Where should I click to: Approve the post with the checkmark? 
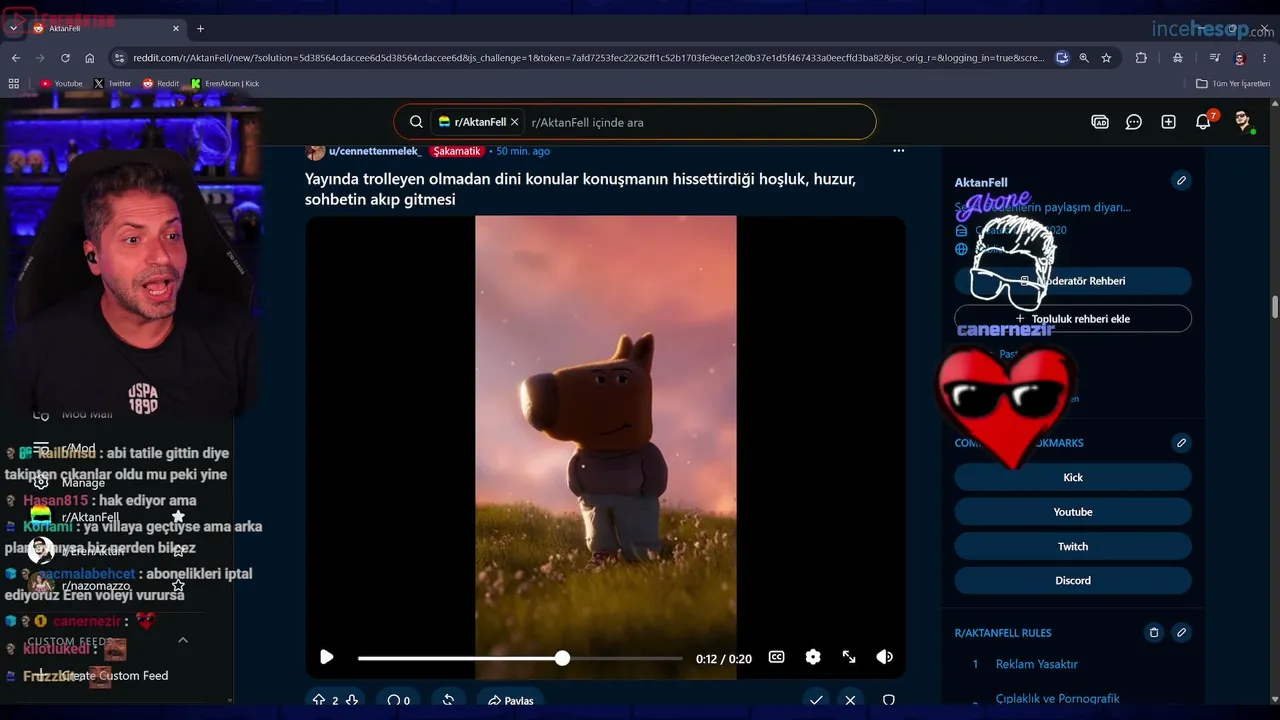coord(816,700)
